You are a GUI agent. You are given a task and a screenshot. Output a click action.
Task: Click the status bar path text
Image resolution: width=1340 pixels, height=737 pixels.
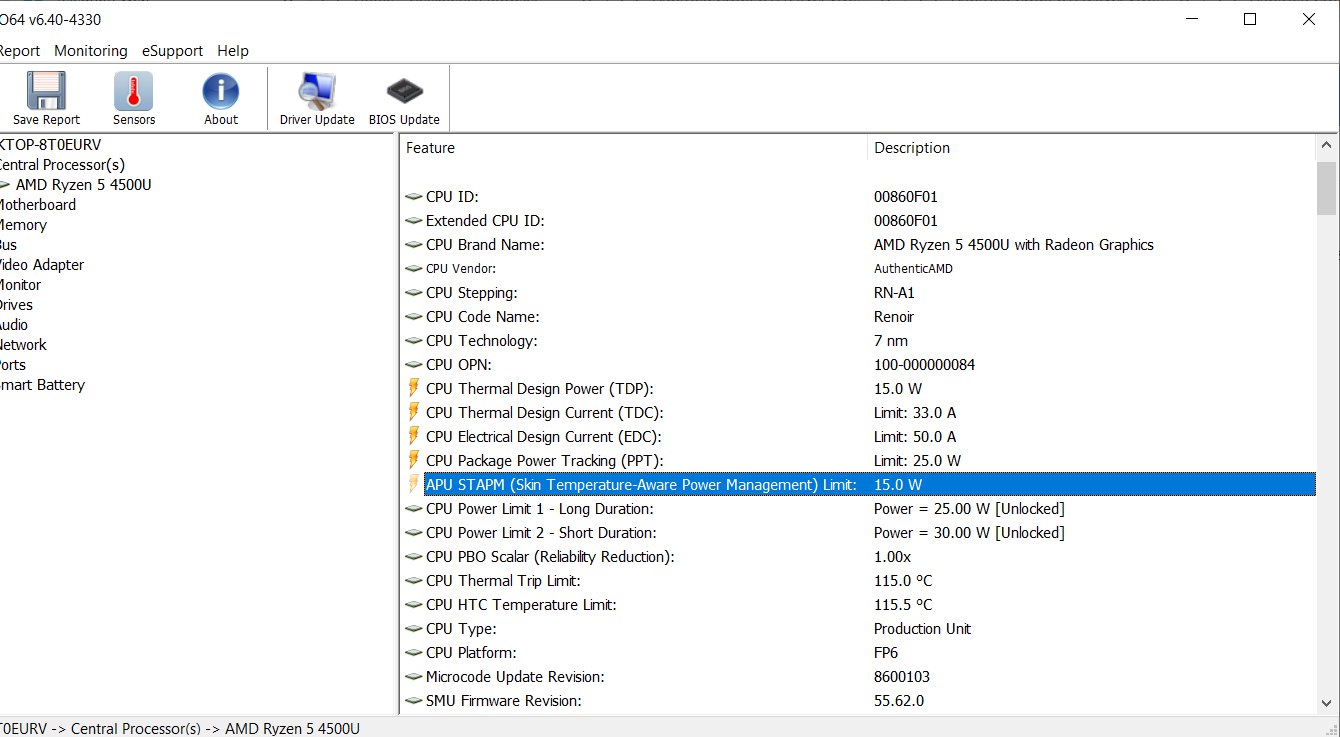click(180, 728)
